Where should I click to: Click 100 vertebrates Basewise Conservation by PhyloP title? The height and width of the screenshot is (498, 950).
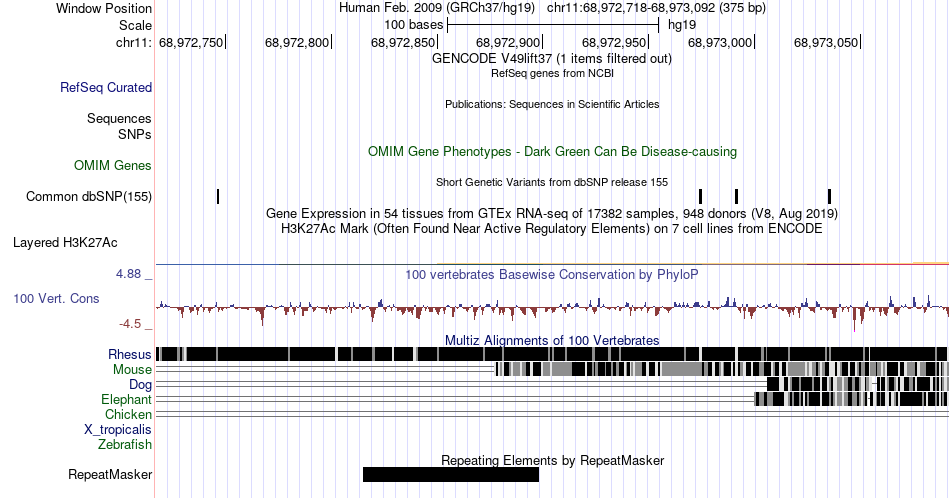(x=552, y=274)
